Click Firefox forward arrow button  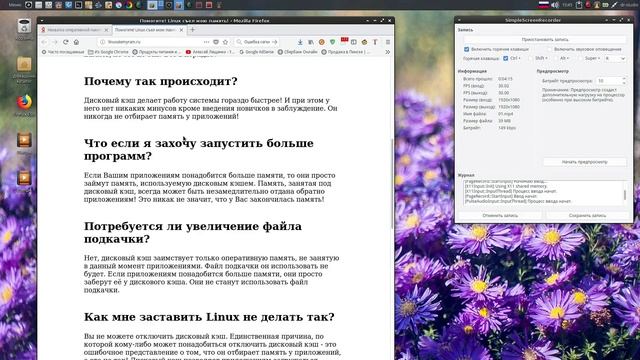pos(55,42)
